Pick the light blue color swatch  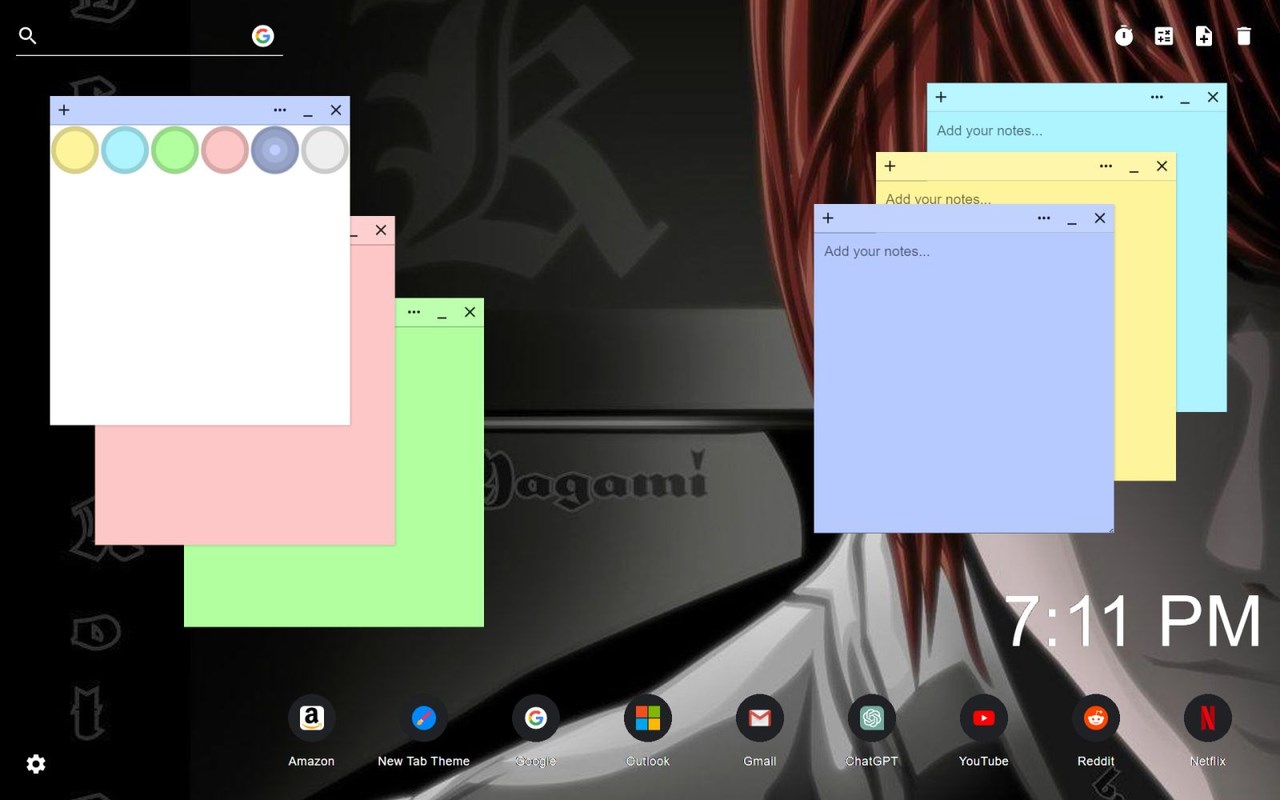125,150
